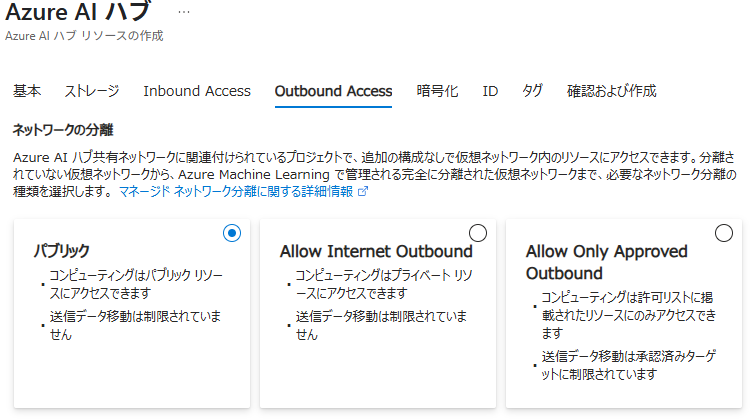Viewport: 754px width, 420px height.
Task: Select the Allow Internet Outbound radio button
Action: 478,233
